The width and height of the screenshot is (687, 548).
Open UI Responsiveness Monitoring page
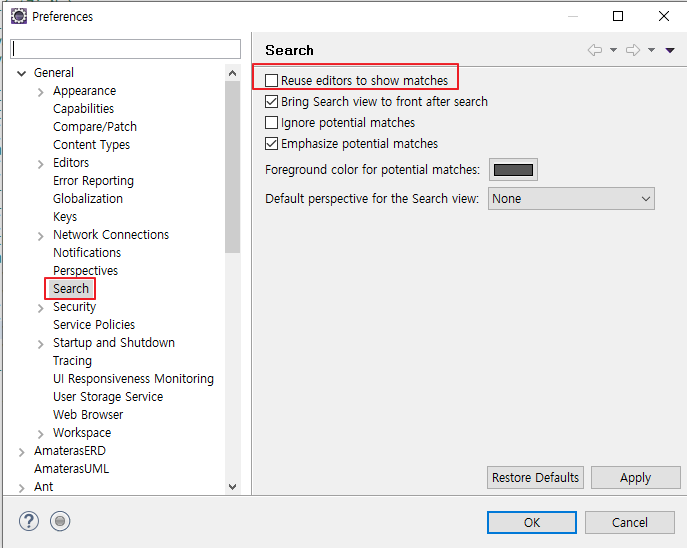tap(133, 378)
